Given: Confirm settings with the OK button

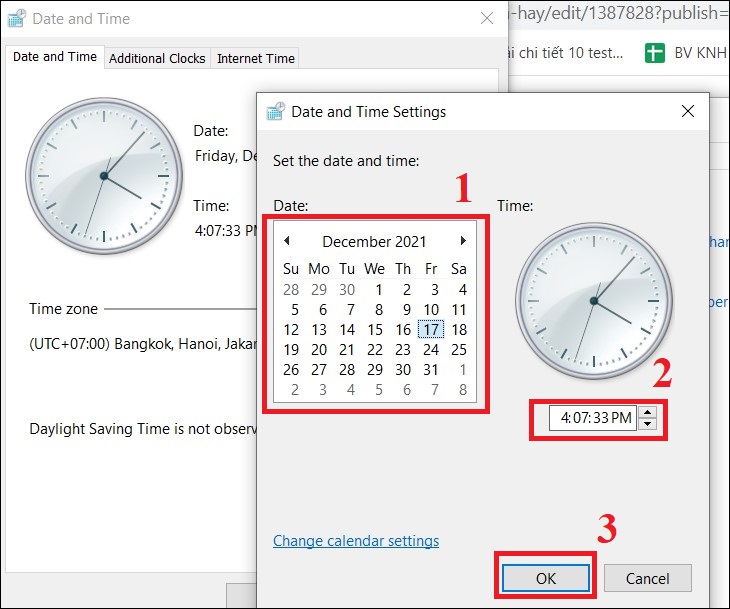Looking at the screenshot, I should click(546, 578).
